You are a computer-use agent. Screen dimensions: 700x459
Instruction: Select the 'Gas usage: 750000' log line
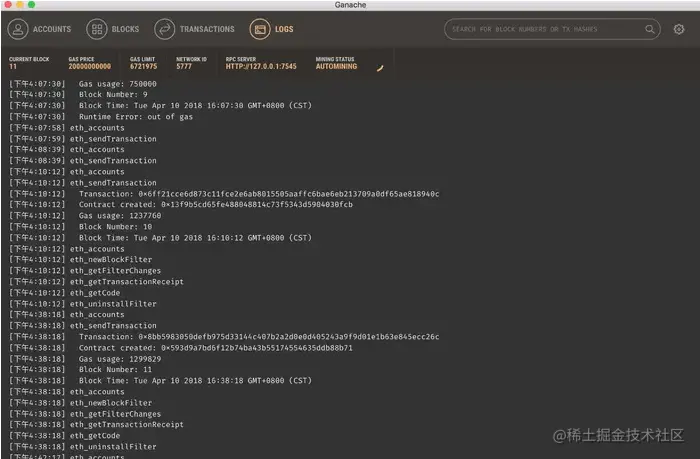pyautogui.click(x=83, y=84)
